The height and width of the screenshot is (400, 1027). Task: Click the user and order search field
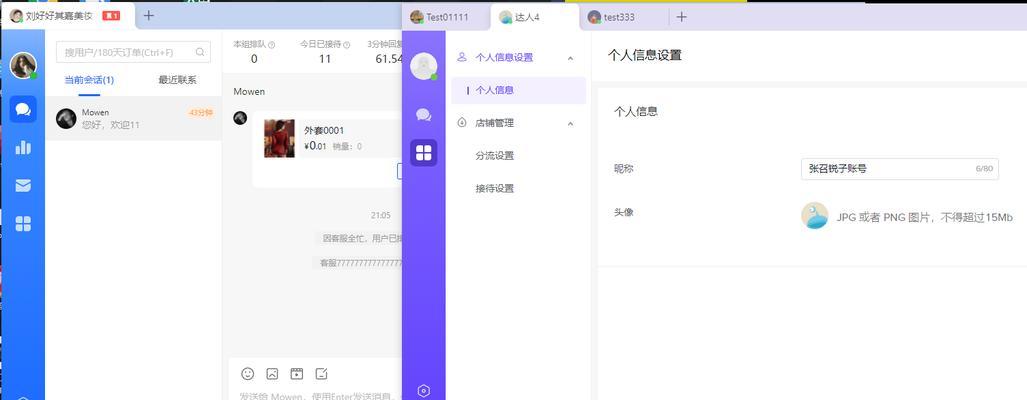pos(133,52)
